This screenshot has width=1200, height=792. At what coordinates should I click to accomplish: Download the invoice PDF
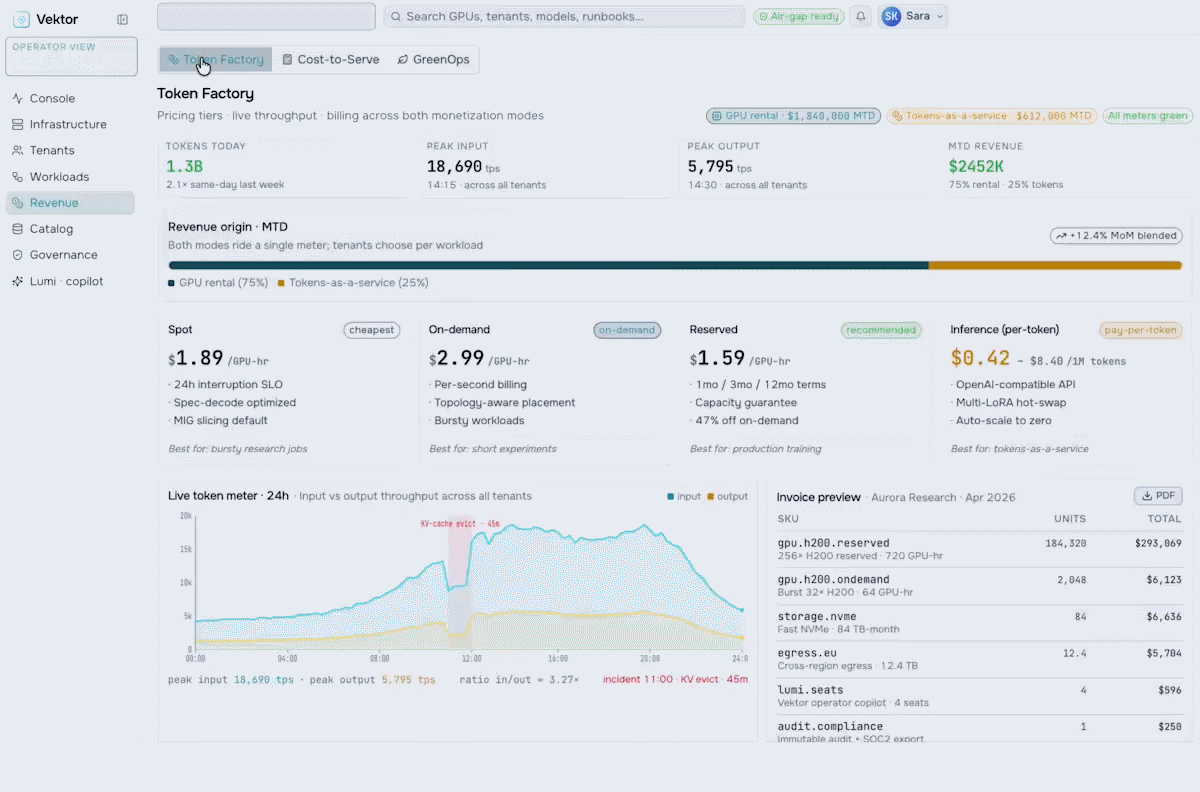pos(1158,496)
